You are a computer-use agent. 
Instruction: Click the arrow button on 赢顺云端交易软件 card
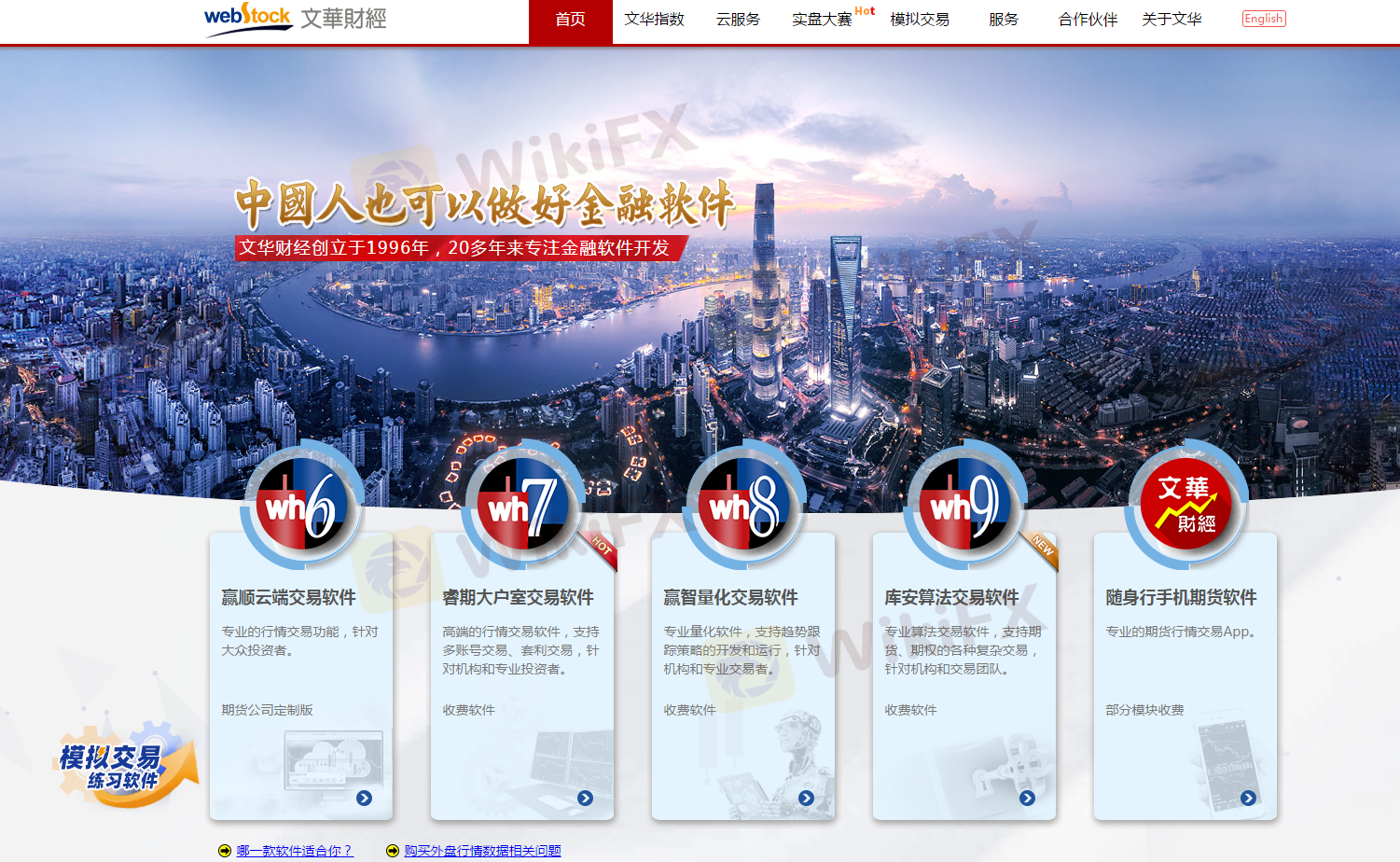(364, 798)
